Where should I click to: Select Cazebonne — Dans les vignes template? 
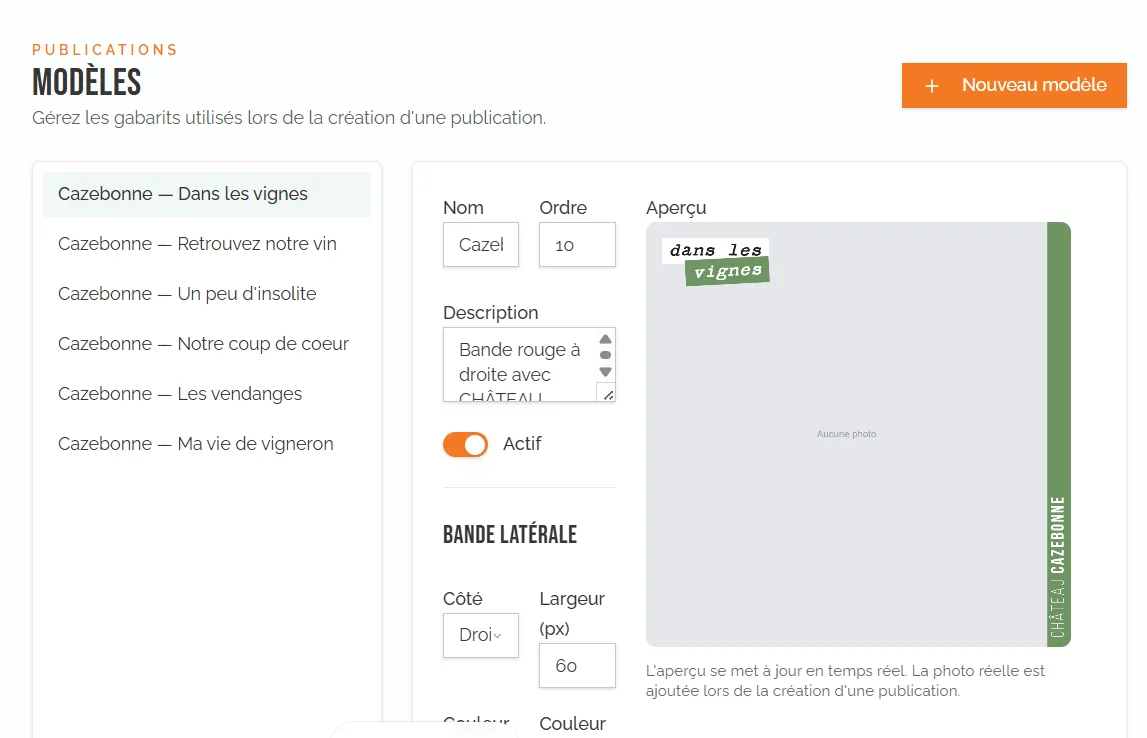tap(207, 194)
